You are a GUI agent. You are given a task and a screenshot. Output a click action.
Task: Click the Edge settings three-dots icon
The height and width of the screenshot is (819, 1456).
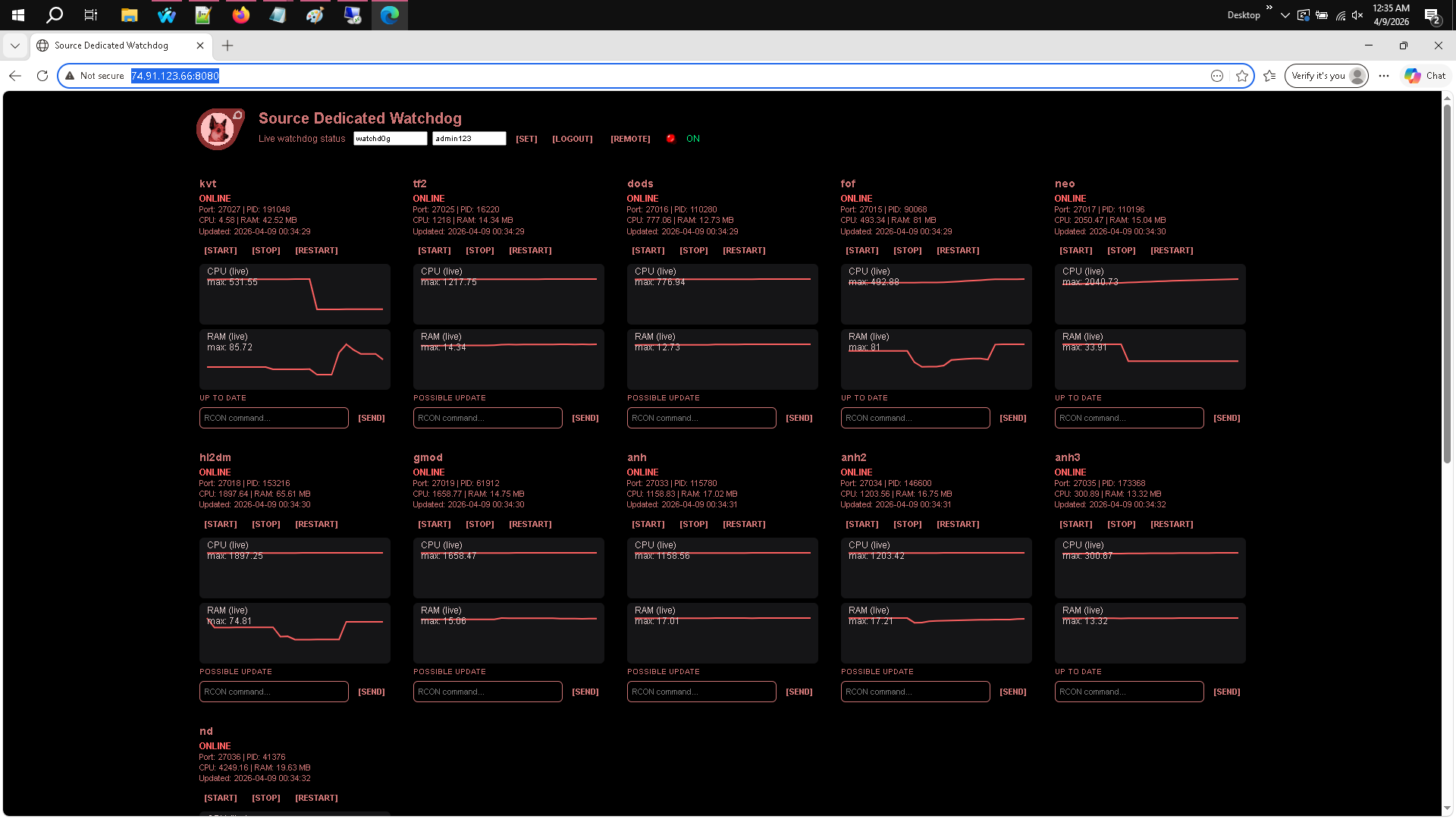(x=1384, y=76)
